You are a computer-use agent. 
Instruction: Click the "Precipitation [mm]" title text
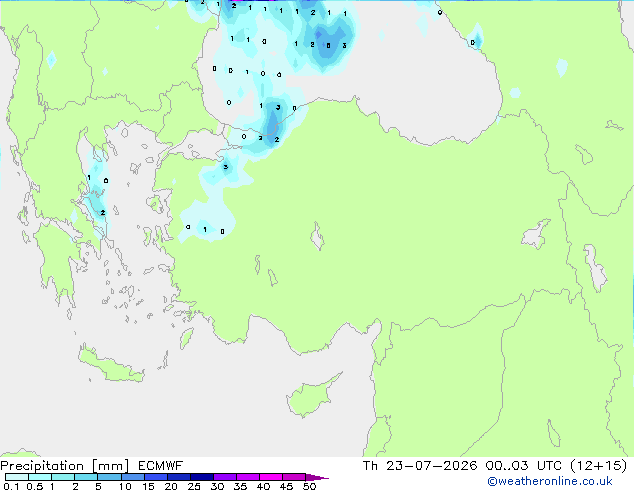coord(65,466)
